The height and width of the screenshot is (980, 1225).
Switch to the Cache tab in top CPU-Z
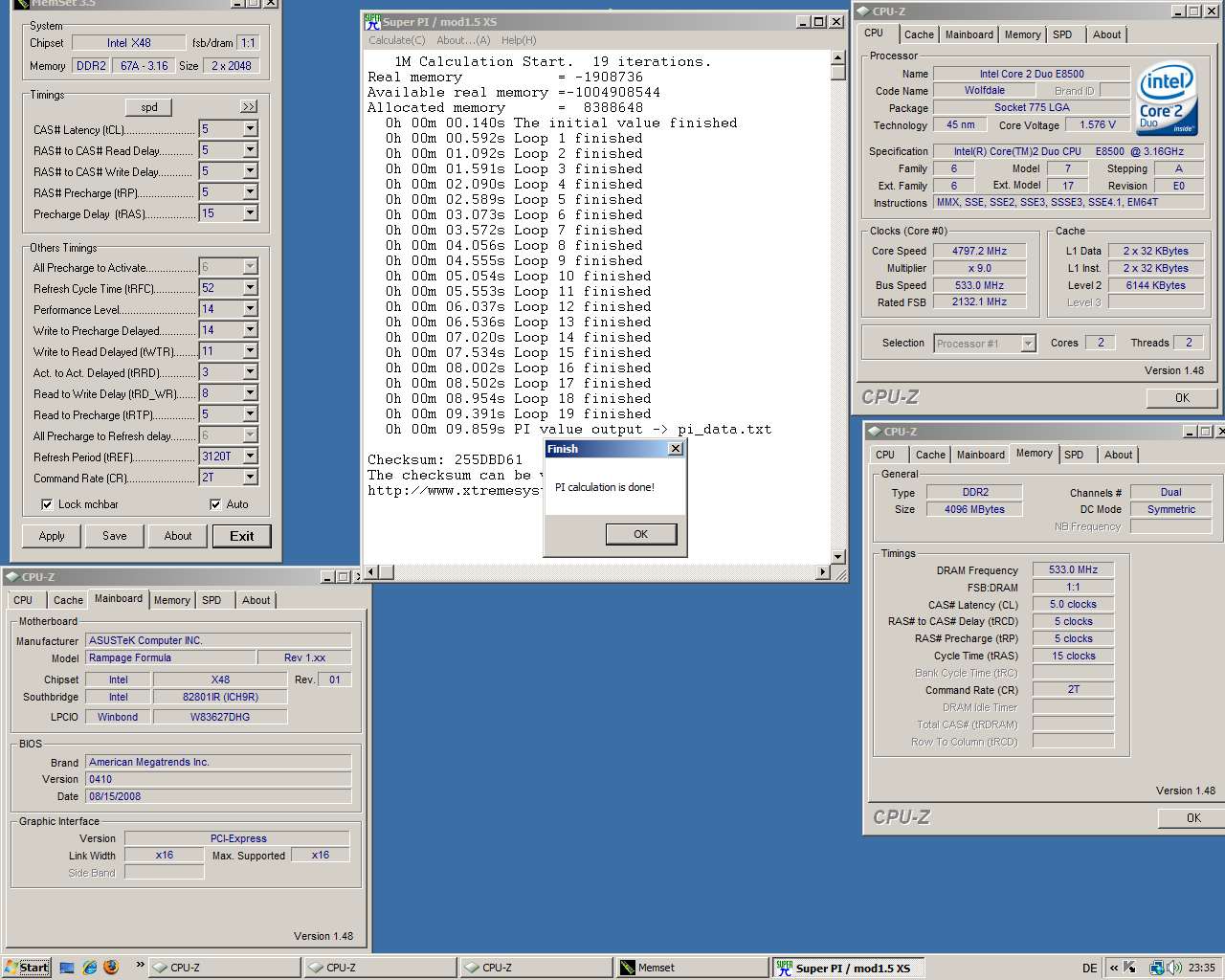point(919,34)
